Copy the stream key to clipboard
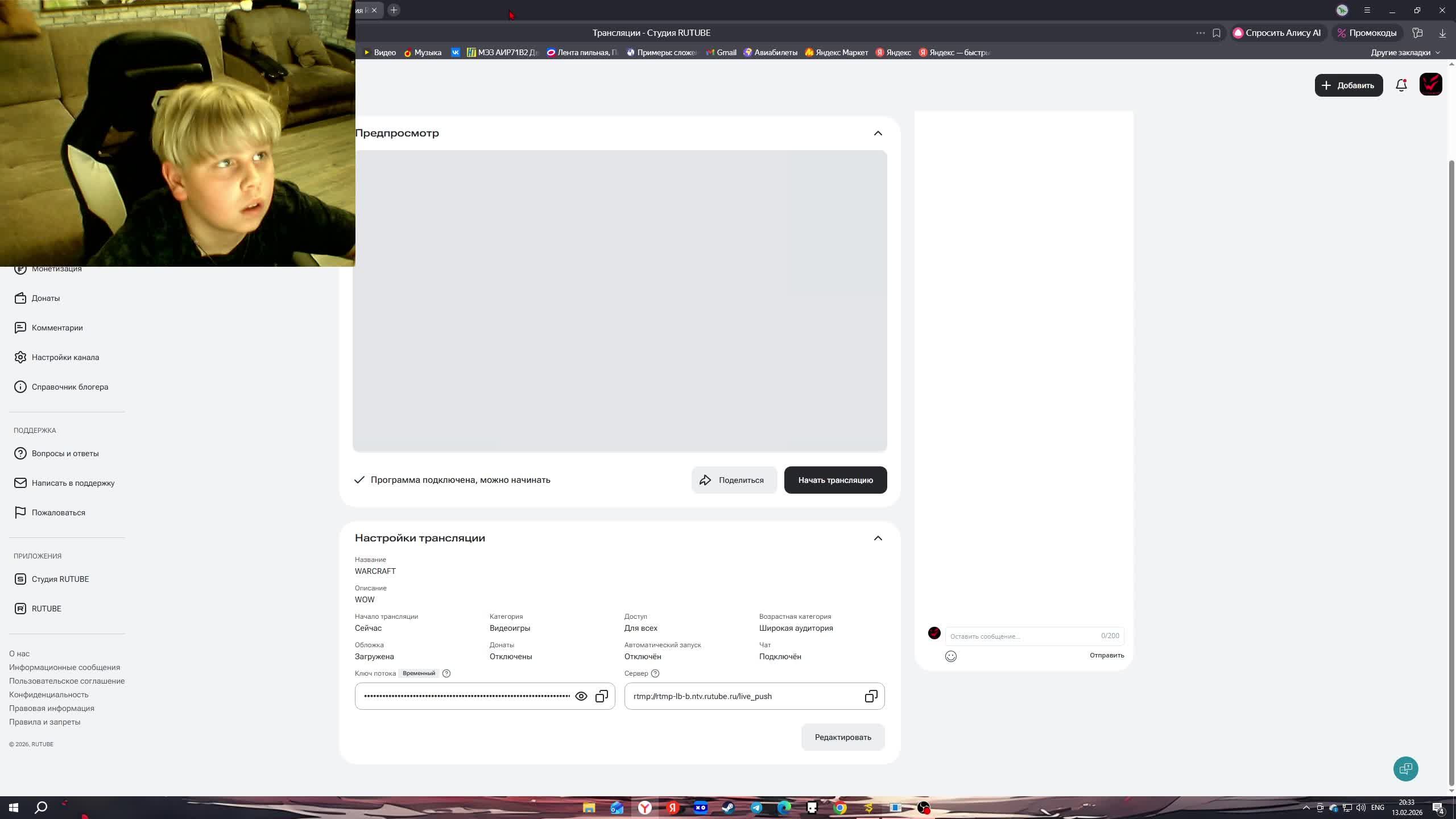The height and width of the screenshot is (819, 1456). coord(601,696)
